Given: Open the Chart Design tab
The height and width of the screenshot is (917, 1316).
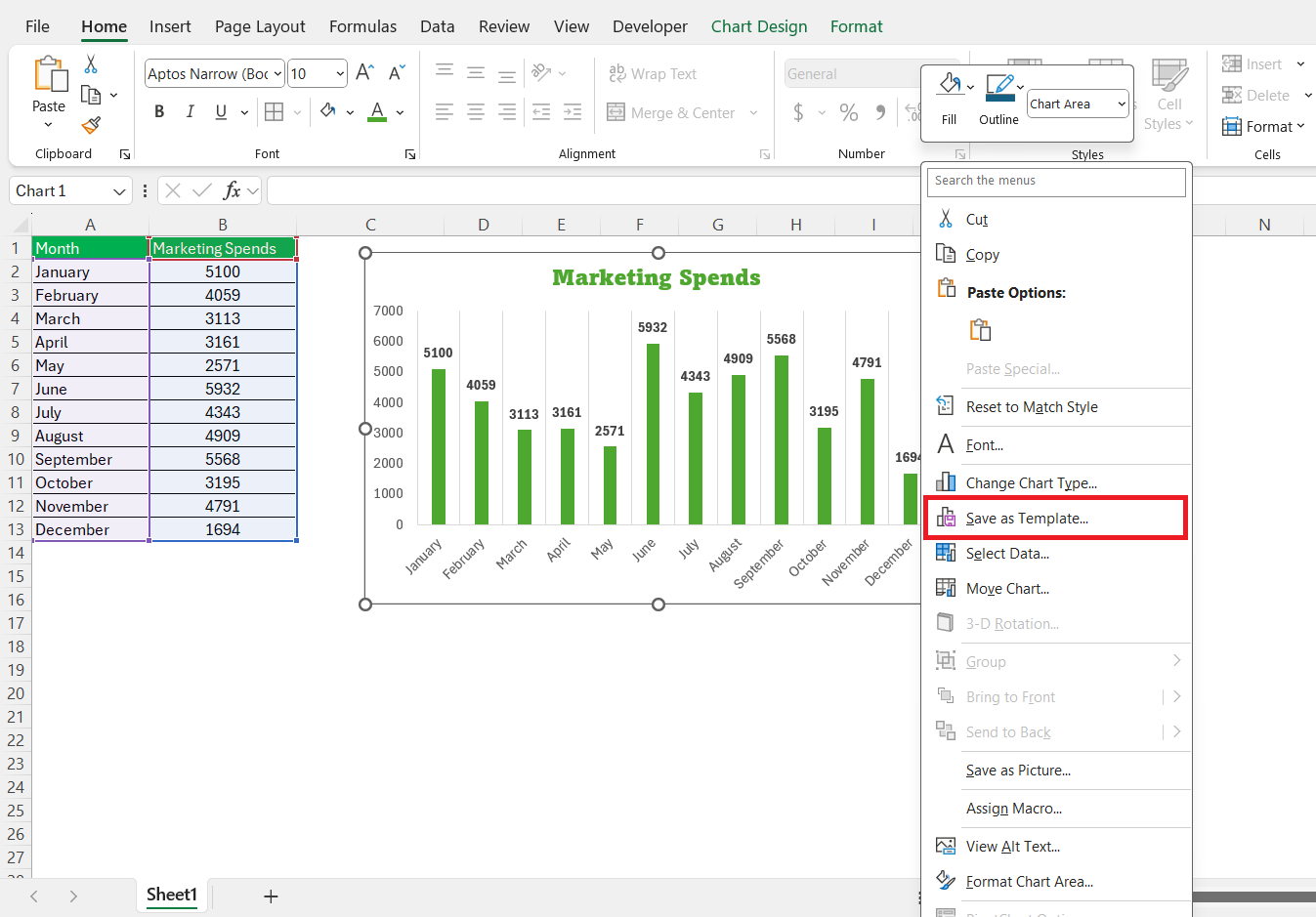Looking at the screenshot, I should point(759,26).
